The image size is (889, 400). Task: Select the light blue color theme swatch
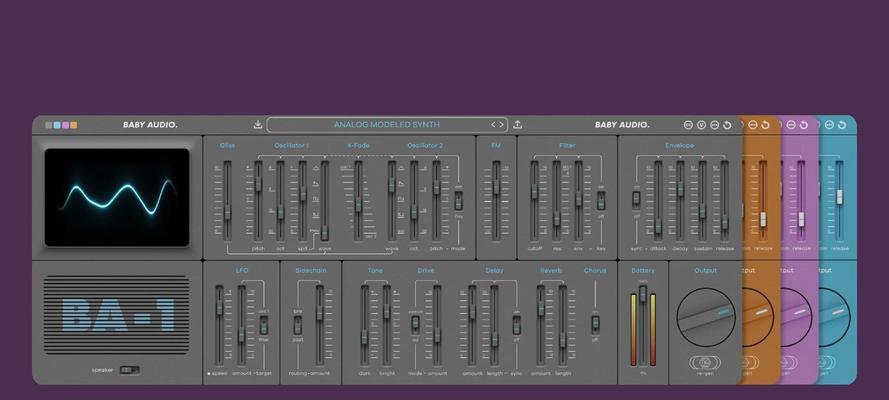[x=57, y=125]
